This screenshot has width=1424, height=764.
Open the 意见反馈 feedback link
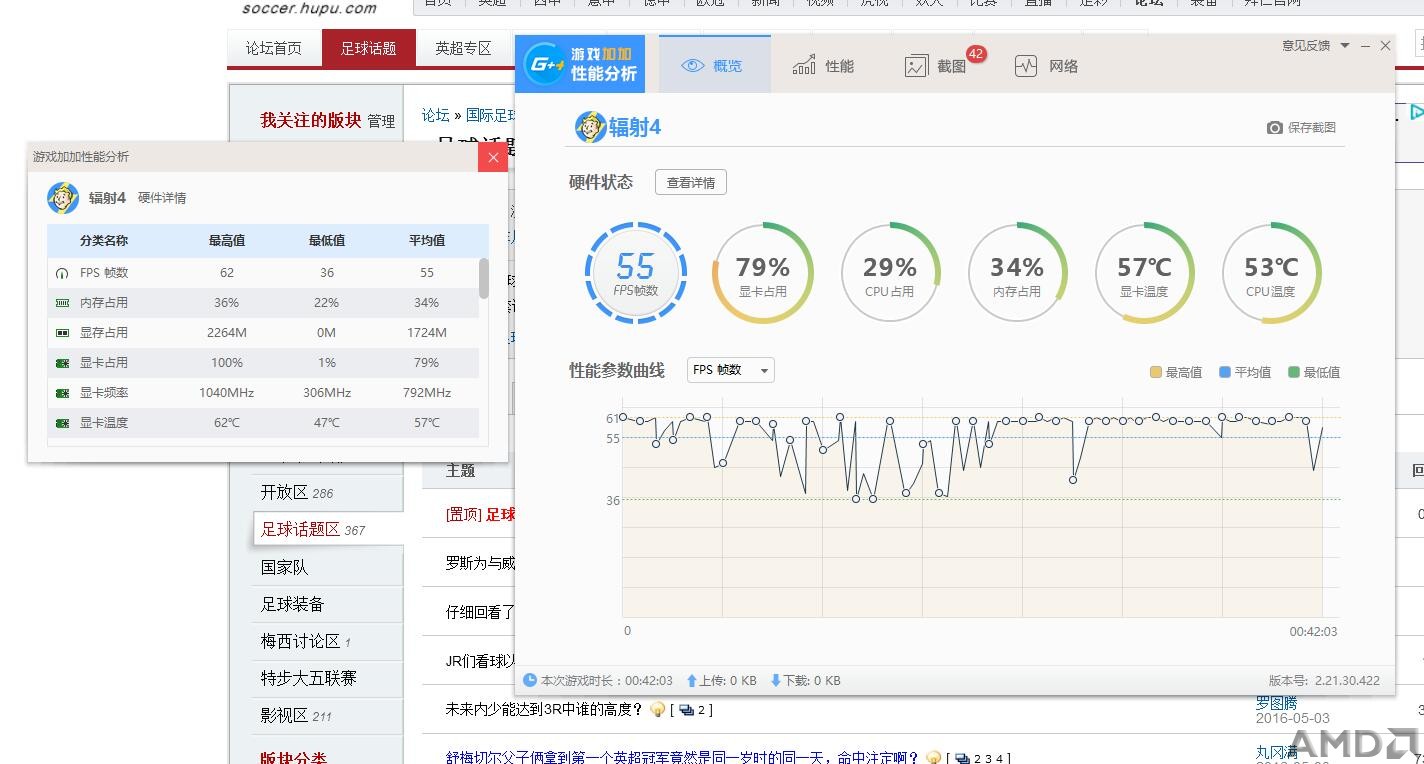pos(1306,45)
